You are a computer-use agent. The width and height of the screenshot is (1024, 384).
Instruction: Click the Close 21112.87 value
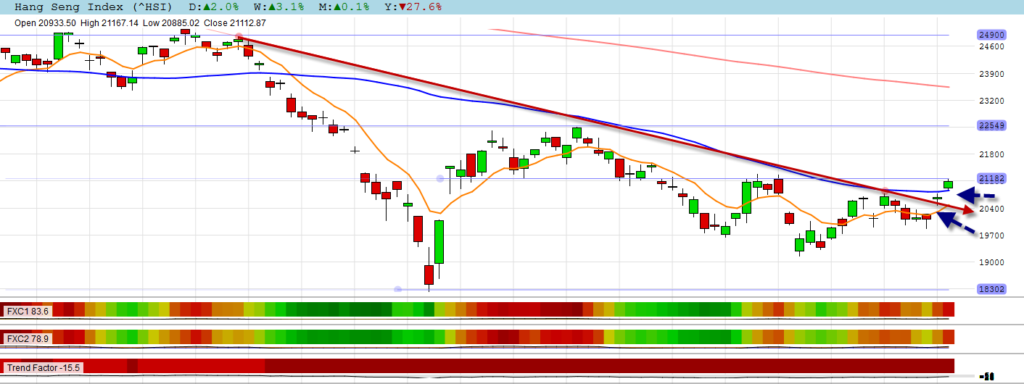click(234, 23)
